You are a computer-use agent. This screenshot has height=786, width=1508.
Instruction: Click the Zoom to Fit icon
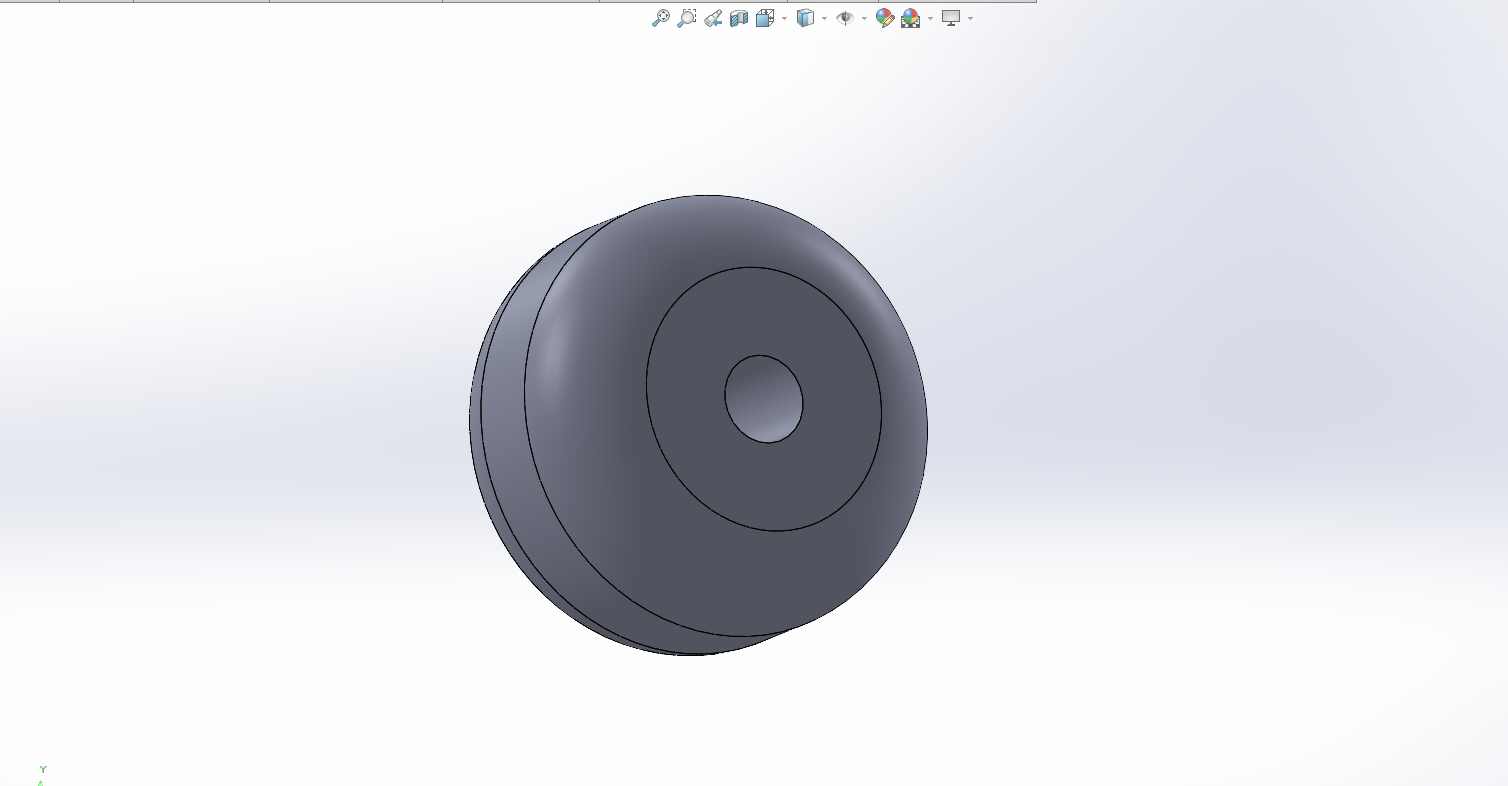660,18
